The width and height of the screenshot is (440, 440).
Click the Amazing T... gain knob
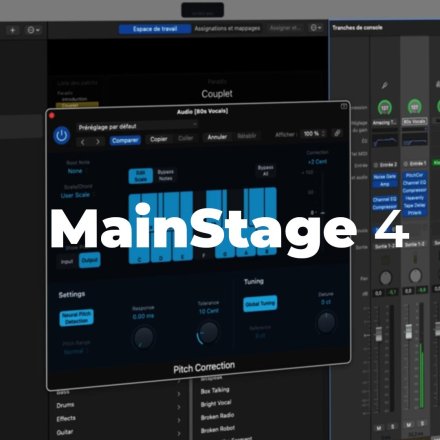pos(385,108)
